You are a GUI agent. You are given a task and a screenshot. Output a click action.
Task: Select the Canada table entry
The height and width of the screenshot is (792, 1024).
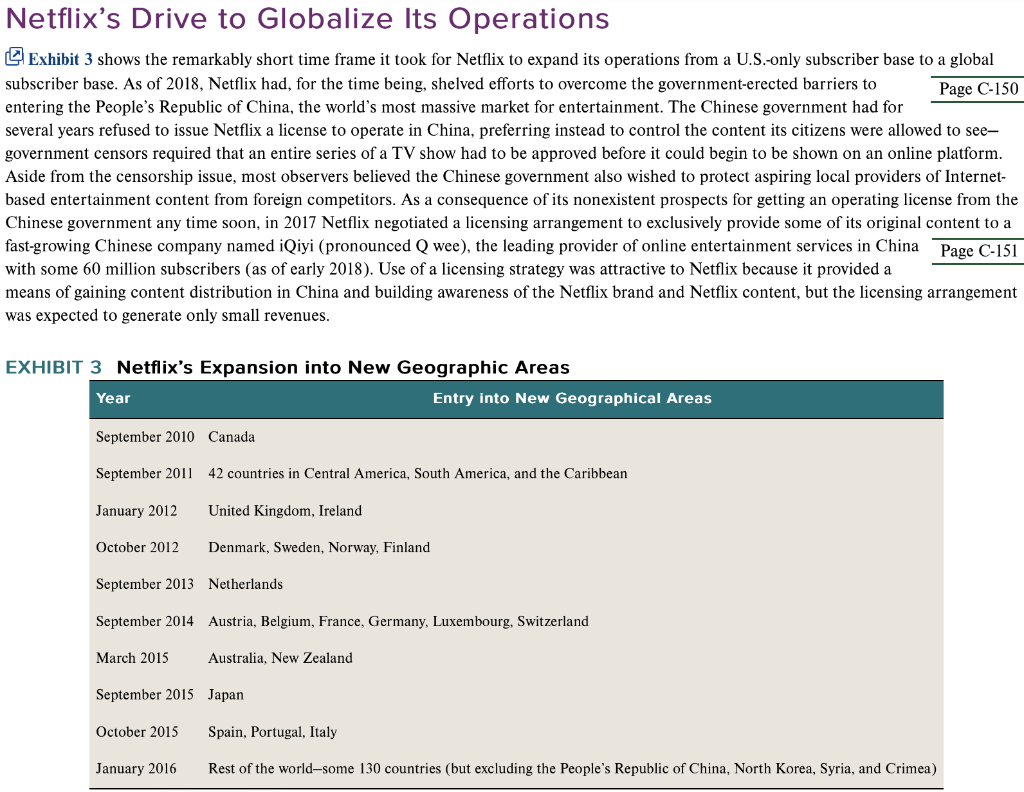231,437
